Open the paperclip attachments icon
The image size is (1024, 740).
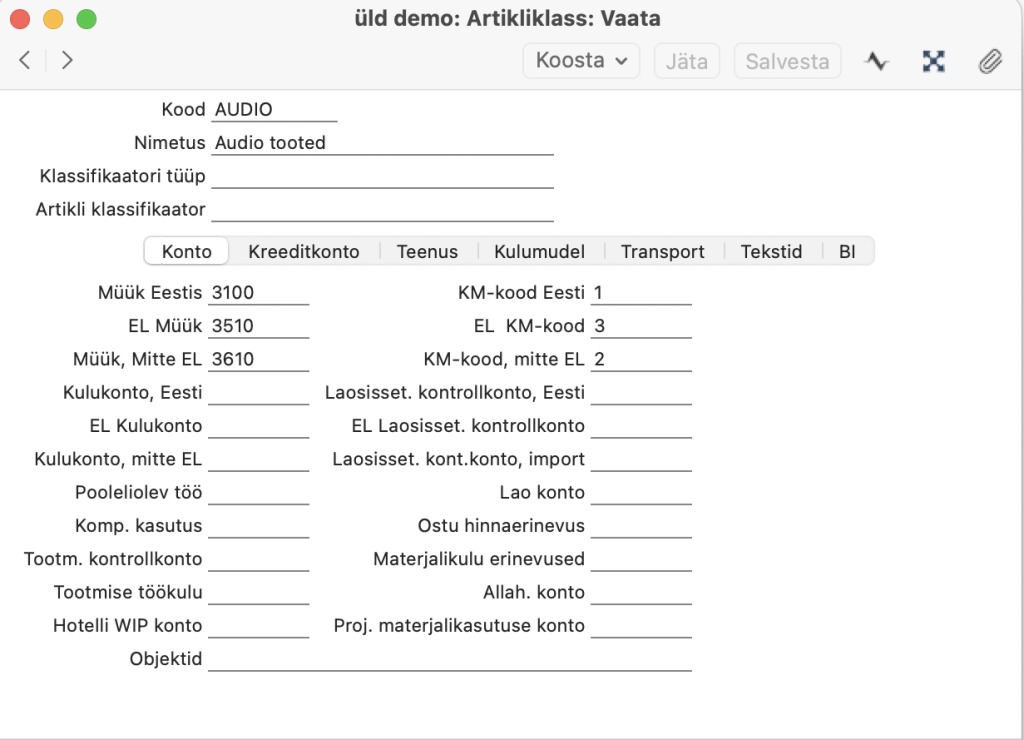[x=989, y=61]
